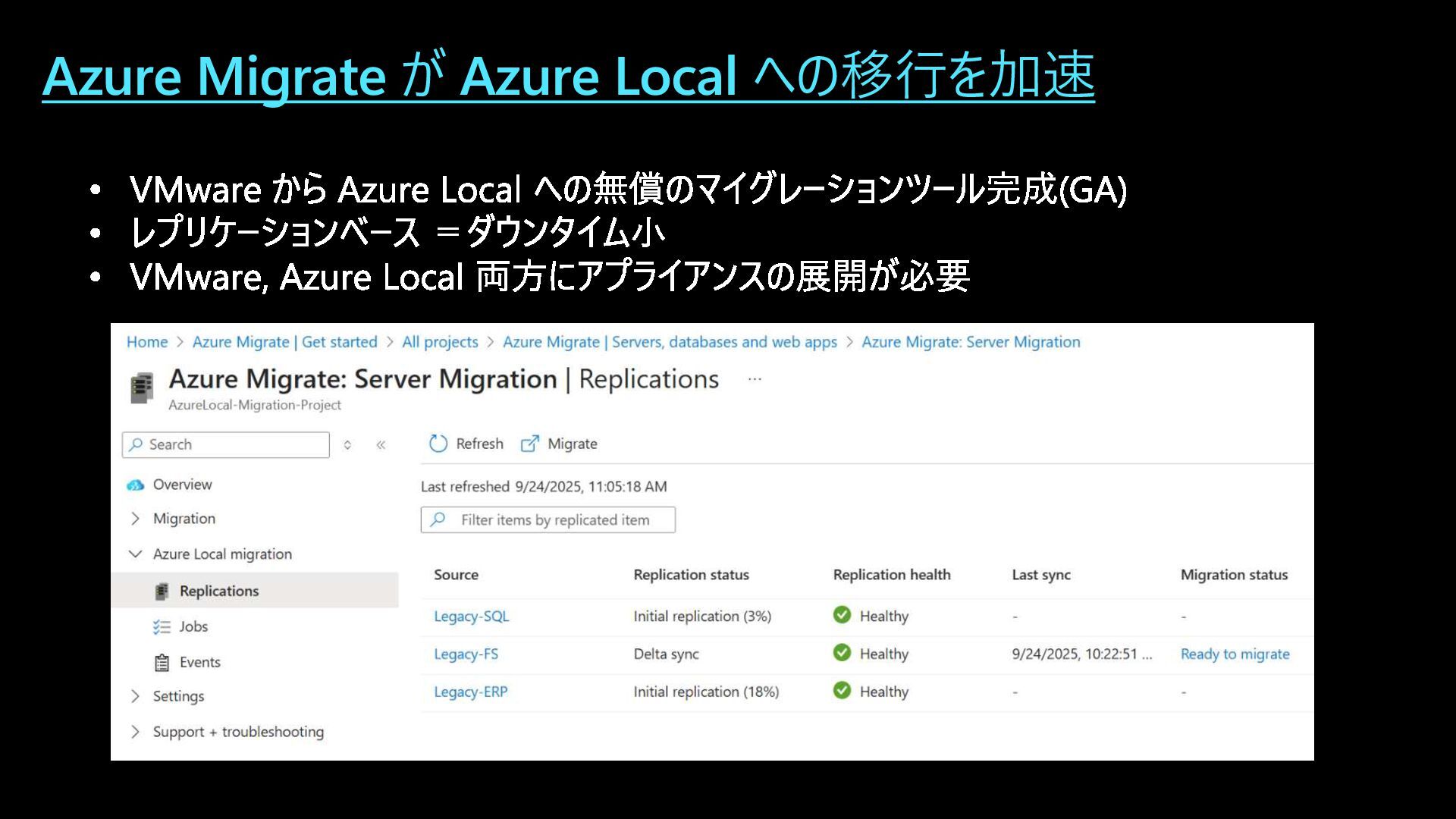Collapse the Azure Local migration section
Image resolution: width=1456 pixels, height=819 pixels.
(136, 554)
